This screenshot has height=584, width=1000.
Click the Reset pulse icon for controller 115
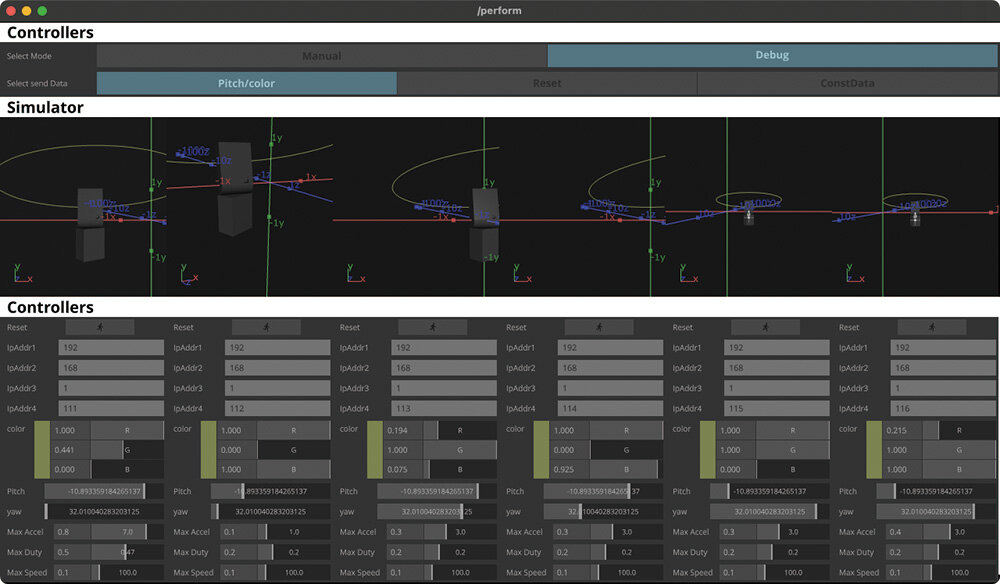pos(764,327)
